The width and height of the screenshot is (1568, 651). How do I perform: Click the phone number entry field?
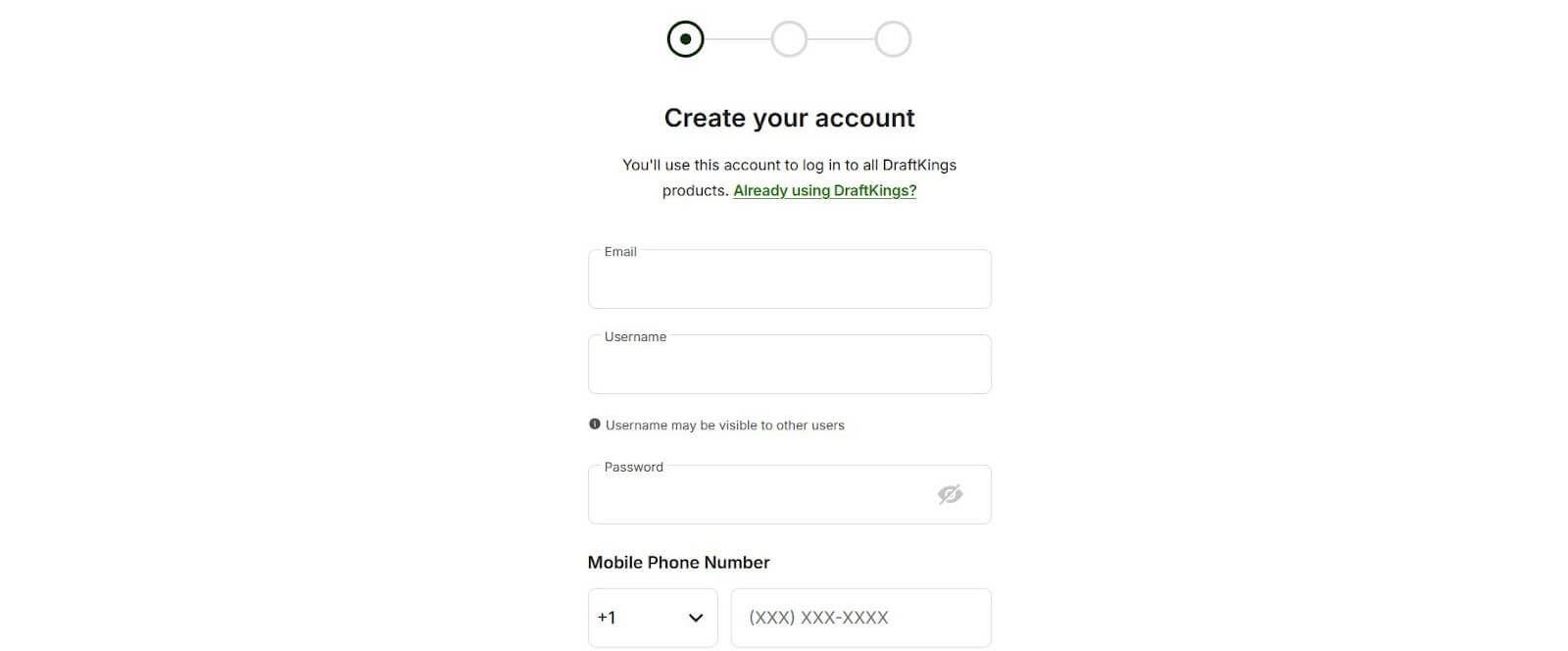pos(860,618)
